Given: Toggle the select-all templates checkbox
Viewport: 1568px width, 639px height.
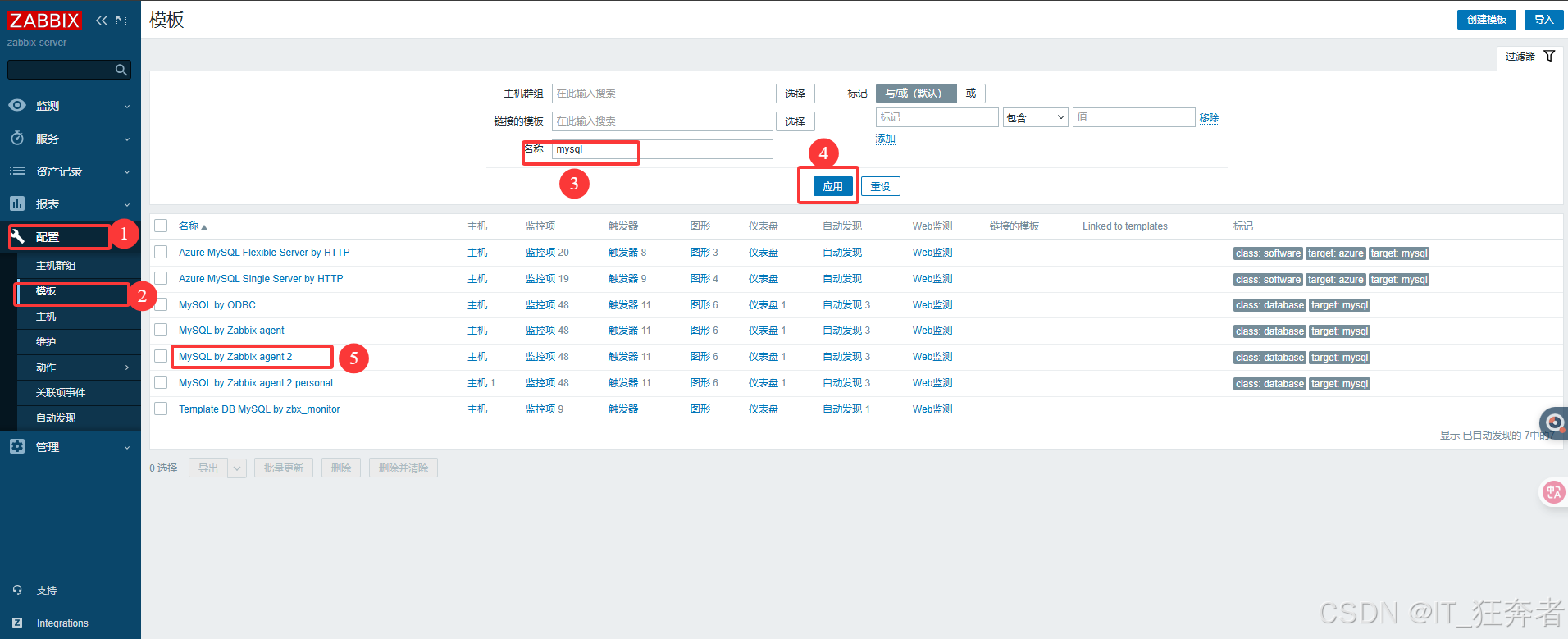Looking at the screenshot, I should (x=161, y=226).
